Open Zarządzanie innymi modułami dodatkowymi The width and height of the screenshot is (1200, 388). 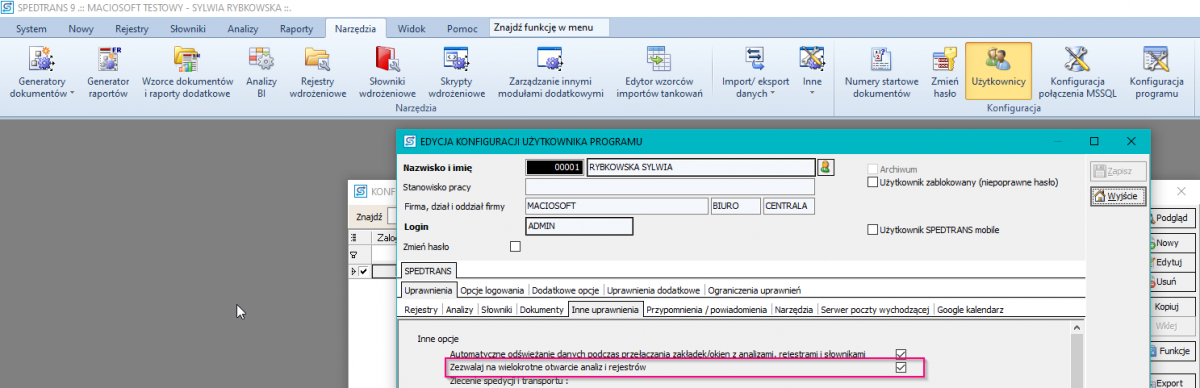pyautogui.click(x=551, y=73)
